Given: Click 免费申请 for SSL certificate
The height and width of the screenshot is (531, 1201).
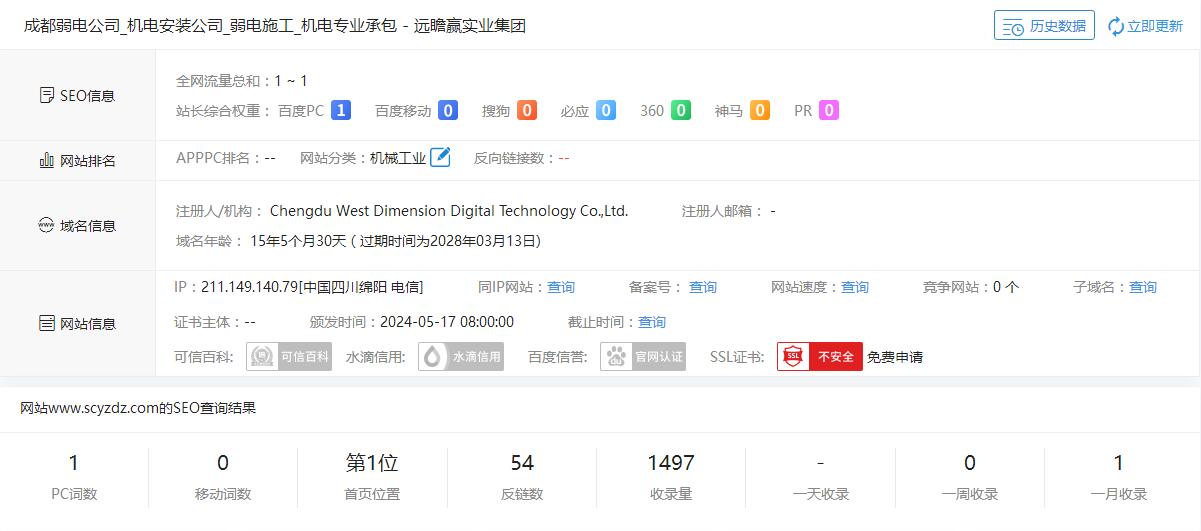Looking at the screenshot, I should point(895,357).
